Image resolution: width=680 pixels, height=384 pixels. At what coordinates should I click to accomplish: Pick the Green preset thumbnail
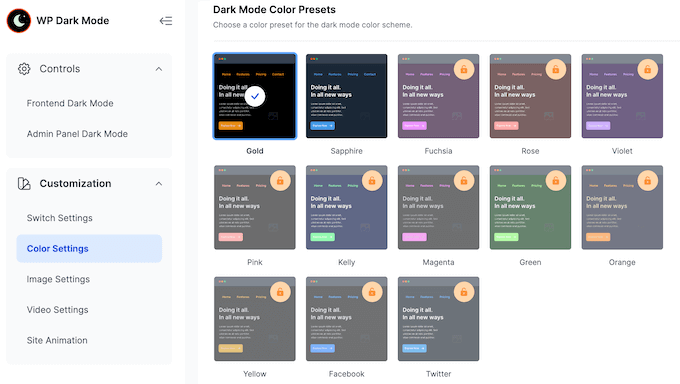pyautogui.click(x=530, y=207)
